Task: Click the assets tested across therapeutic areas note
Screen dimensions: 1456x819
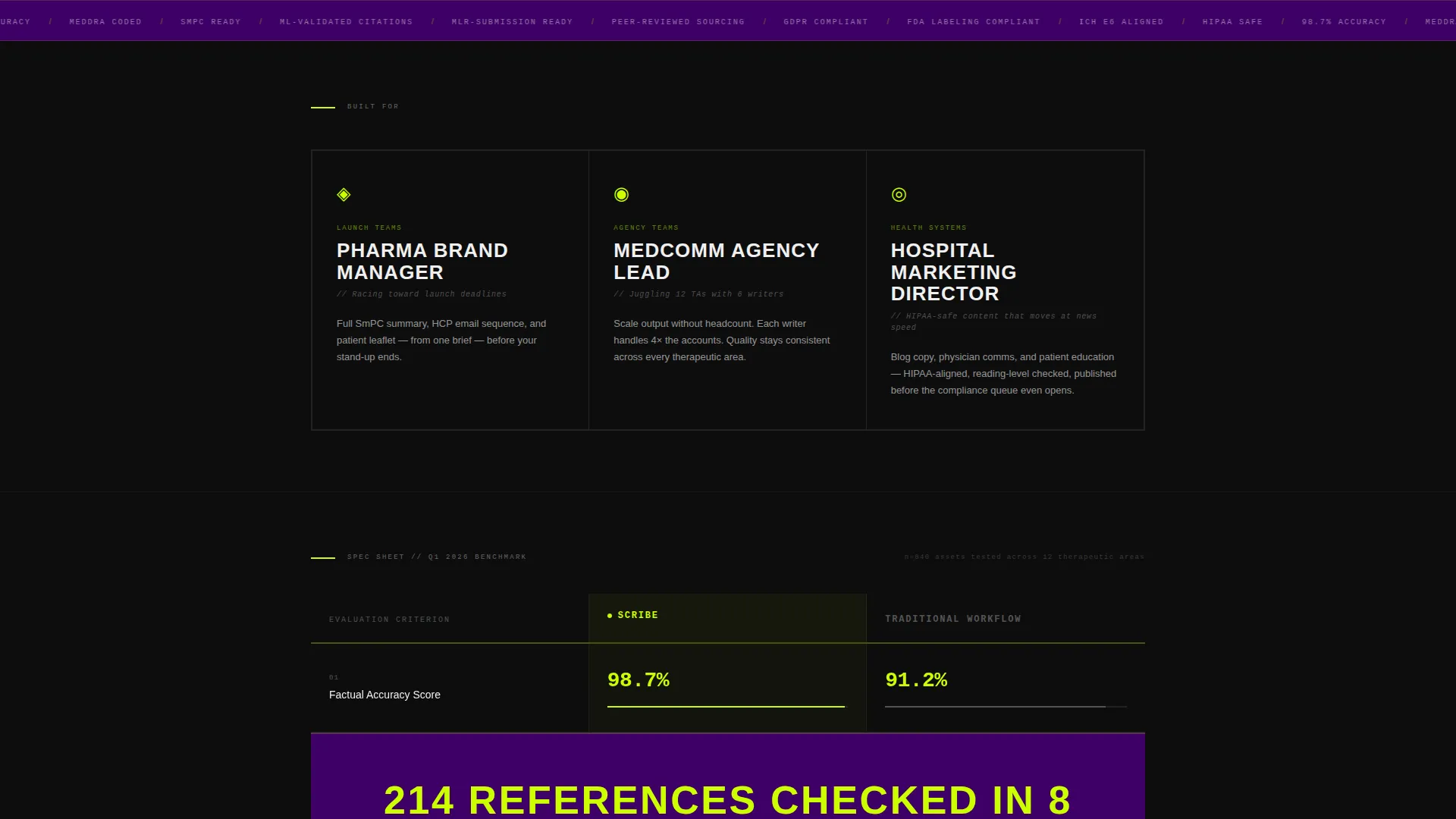Action: pos(1024,557)
